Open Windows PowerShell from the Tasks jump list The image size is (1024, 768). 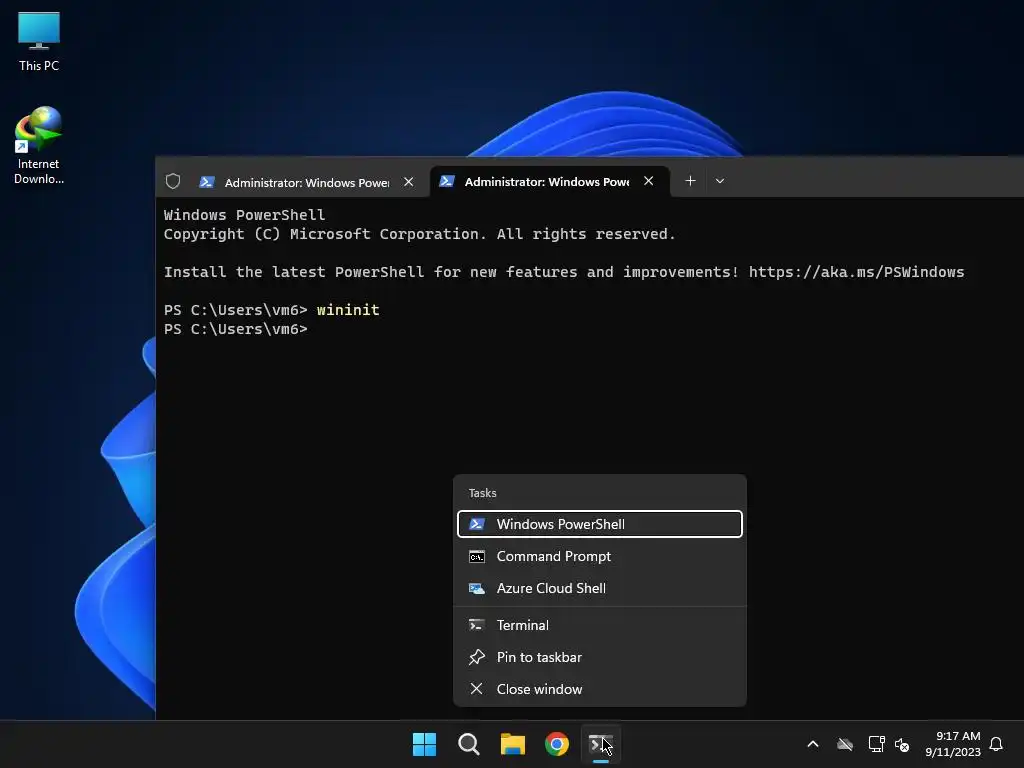click(600, 524)
